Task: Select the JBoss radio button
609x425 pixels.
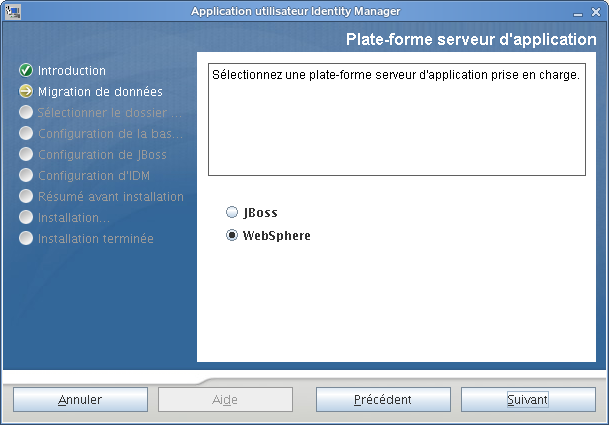Action: (232, 213)
